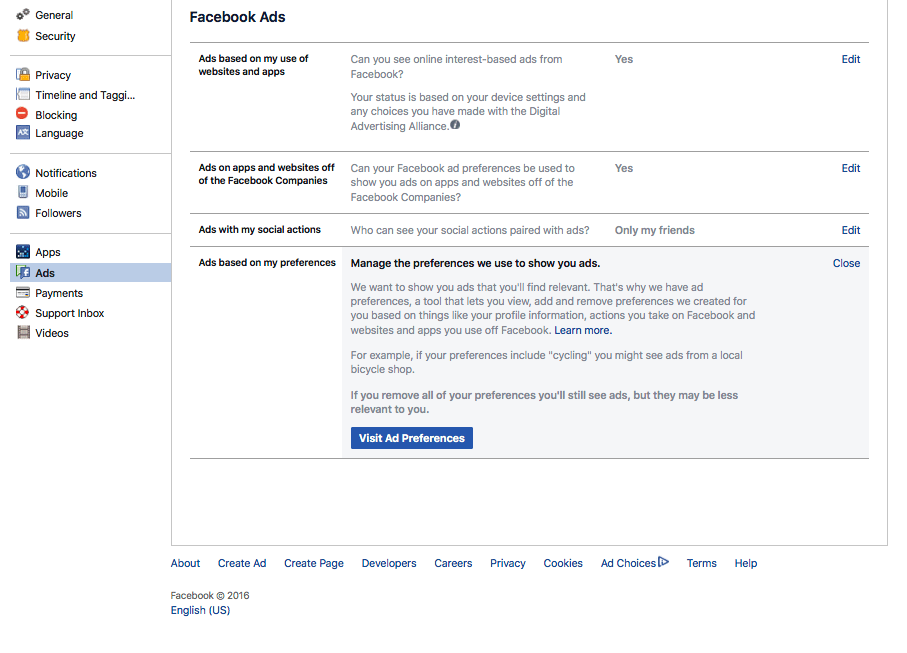Click the Security badge icon
This screenshot has height=653, width=907.
23,36
